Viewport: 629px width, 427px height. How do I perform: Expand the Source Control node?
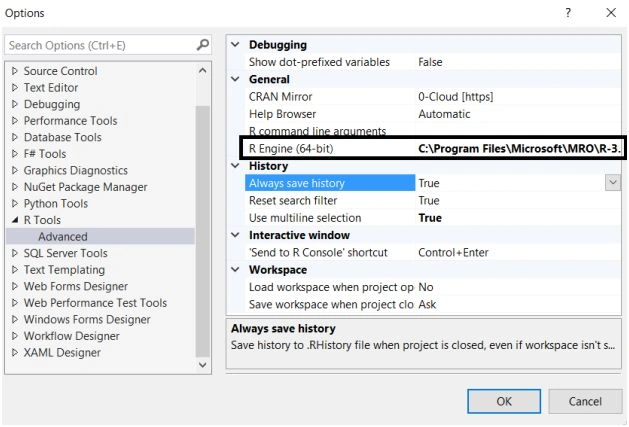point(15,71)
